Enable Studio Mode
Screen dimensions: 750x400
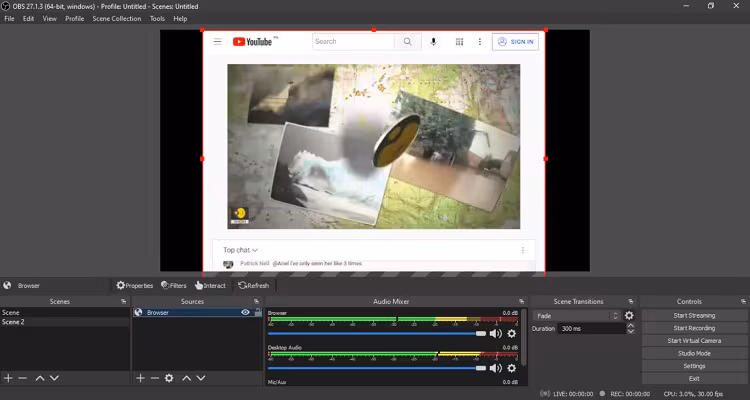click(694, 353)
